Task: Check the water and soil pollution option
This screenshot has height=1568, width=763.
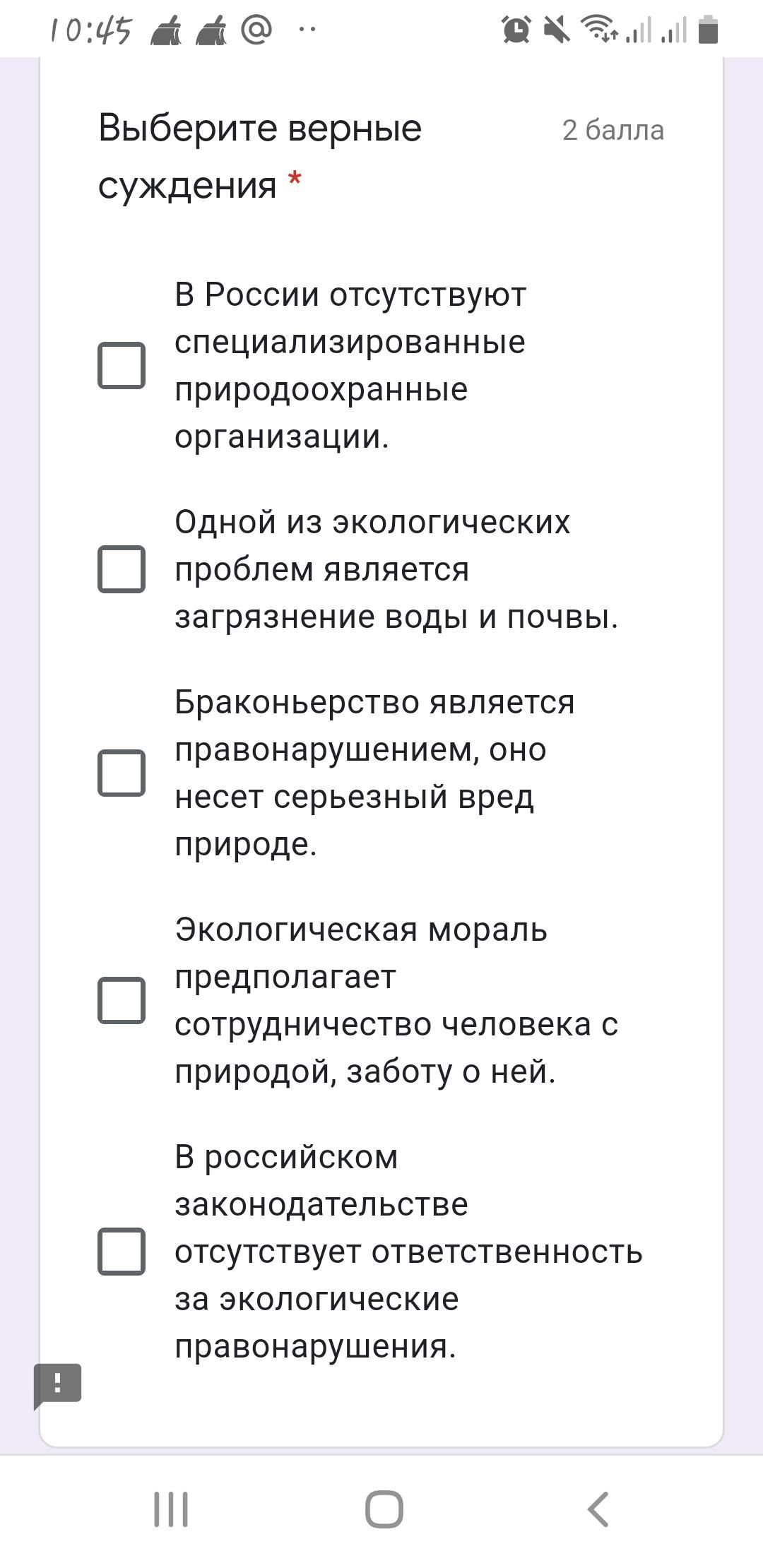Action: point(122,569)
